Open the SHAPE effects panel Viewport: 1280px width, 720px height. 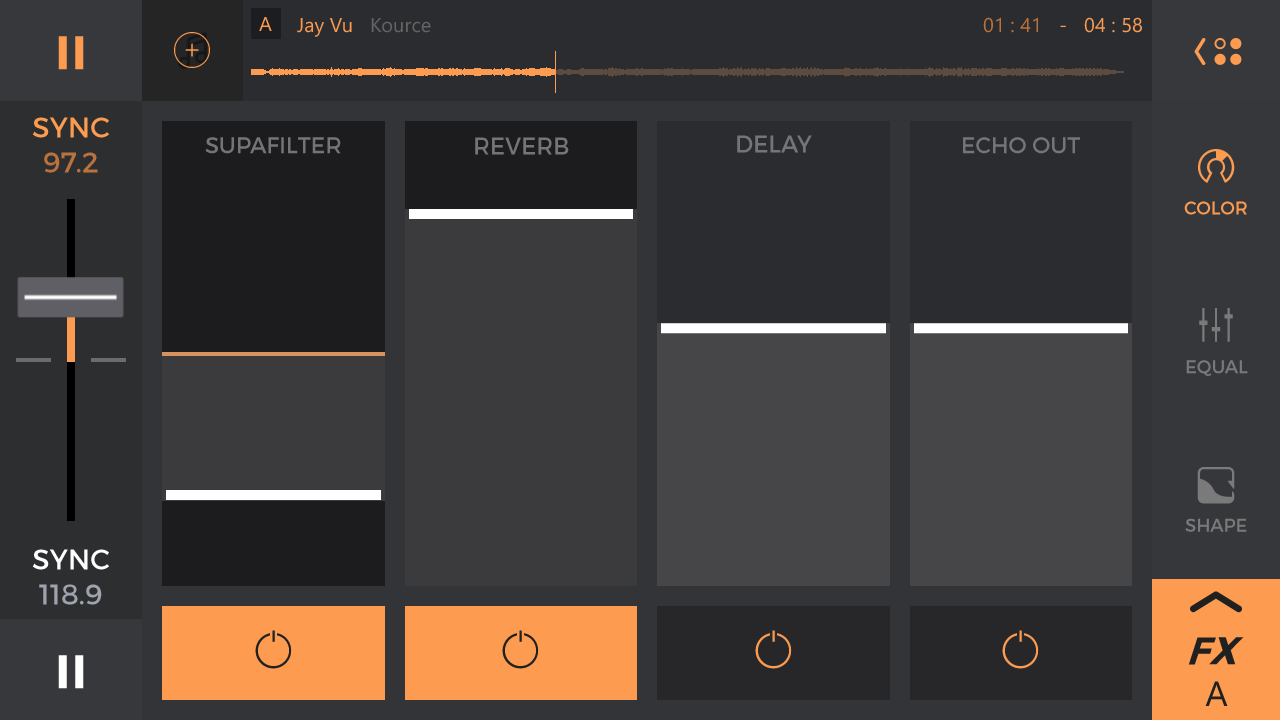[x=1215, y=500]
